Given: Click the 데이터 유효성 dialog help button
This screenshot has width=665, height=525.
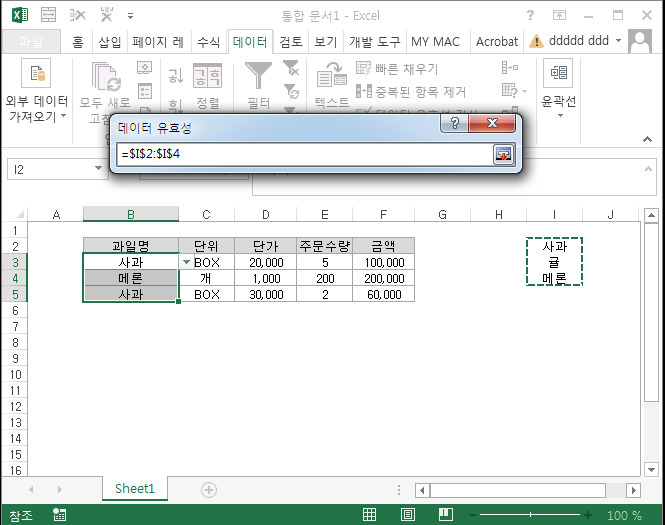Looking at the screenshot, I should (x=454, y=123).
